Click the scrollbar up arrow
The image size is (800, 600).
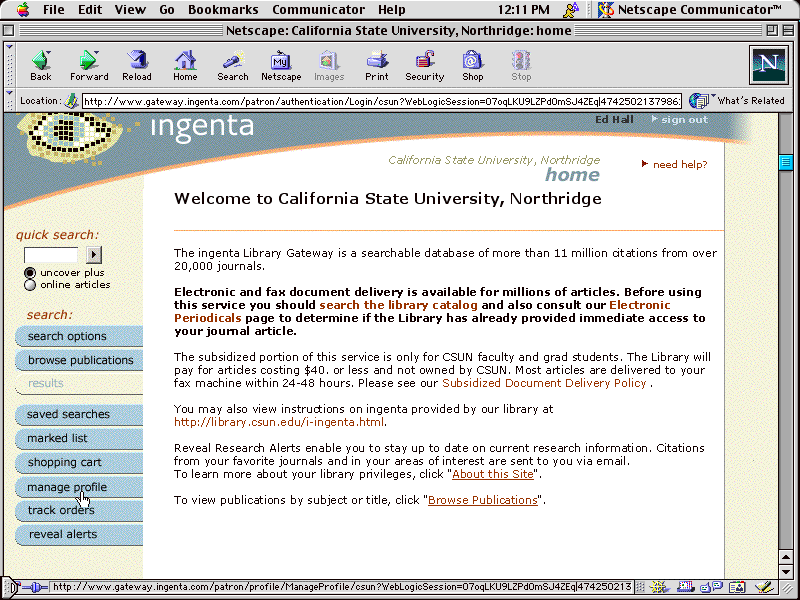point(786,557)
